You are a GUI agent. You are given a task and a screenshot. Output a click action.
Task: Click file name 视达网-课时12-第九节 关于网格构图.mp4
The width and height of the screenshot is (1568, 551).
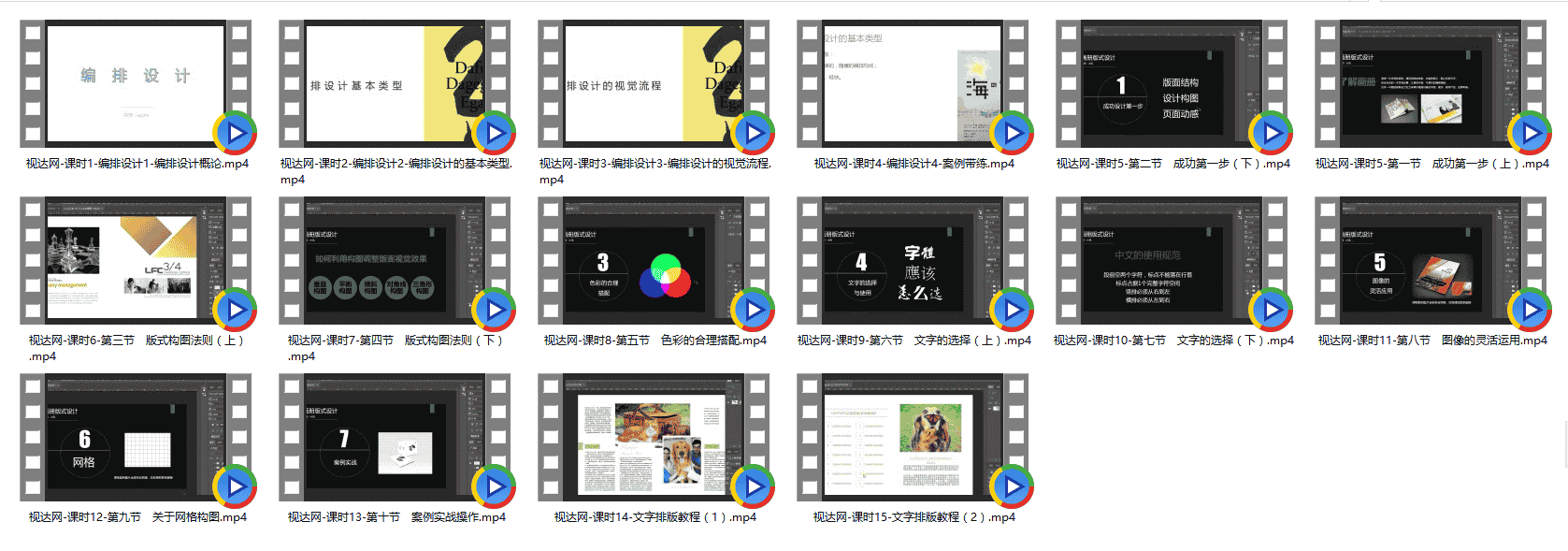[x=137, y=517]
